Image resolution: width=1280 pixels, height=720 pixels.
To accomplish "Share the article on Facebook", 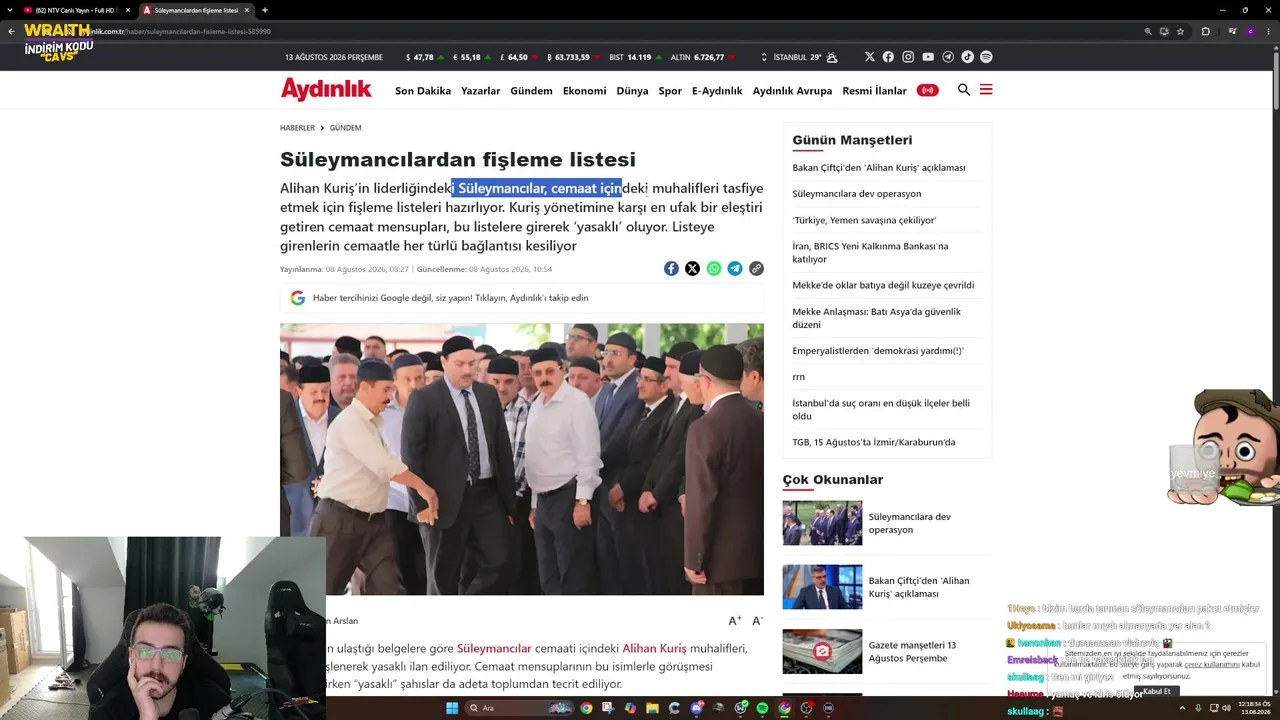I will tap(671, 268).
